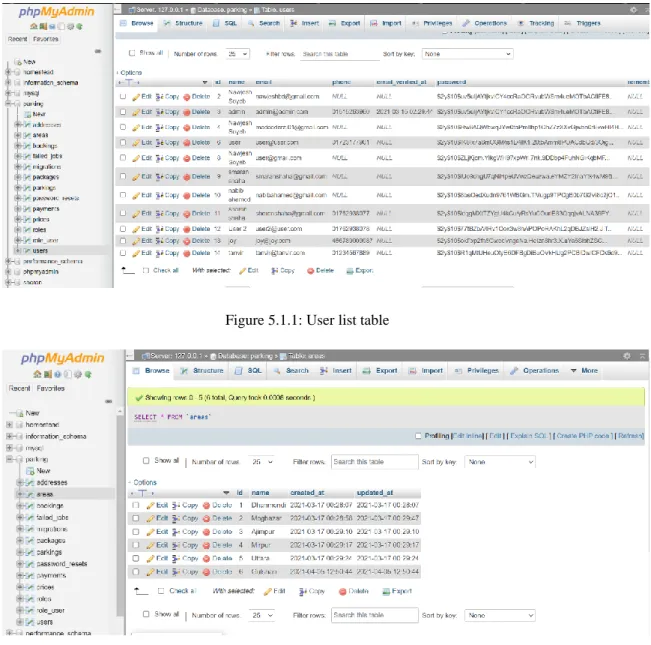Open the Triggers tab in users screenshot
Viewport: 651px width, 645px height.
click(583, 23)
